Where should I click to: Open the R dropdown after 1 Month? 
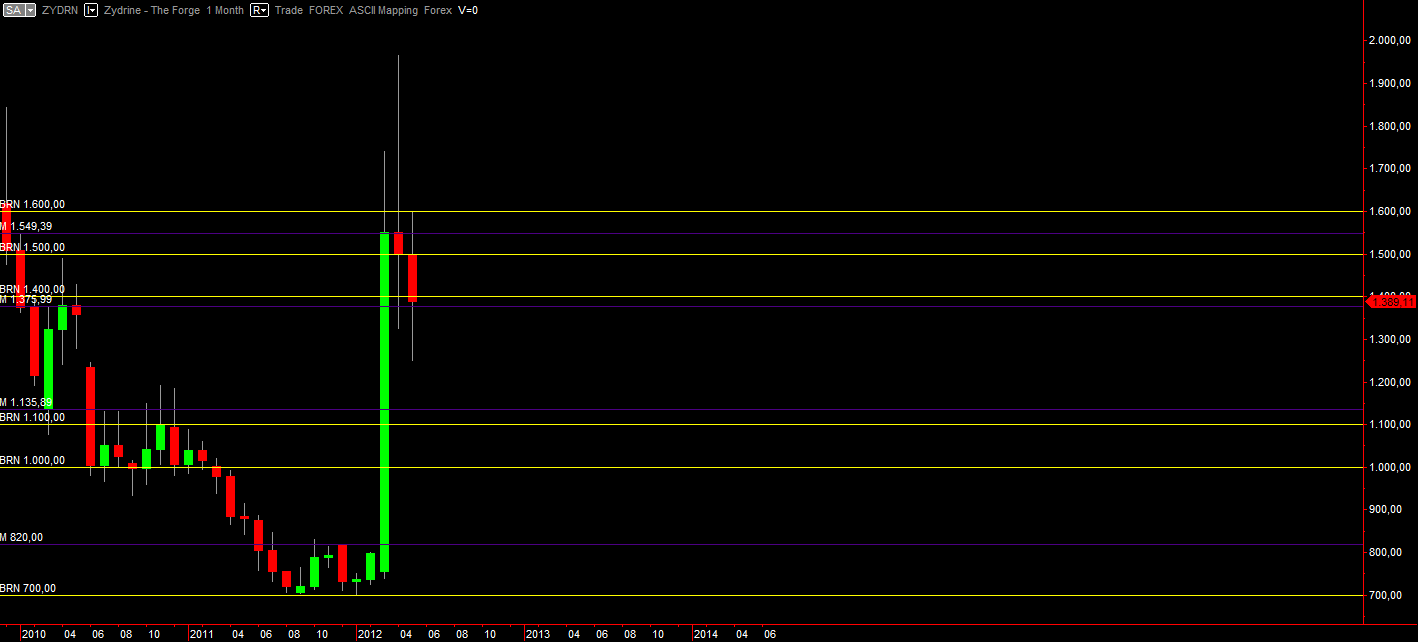259,10
